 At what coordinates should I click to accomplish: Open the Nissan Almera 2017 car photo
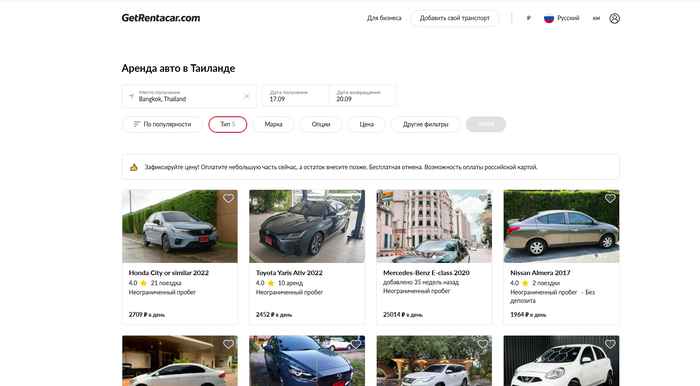tap(561, 226)
